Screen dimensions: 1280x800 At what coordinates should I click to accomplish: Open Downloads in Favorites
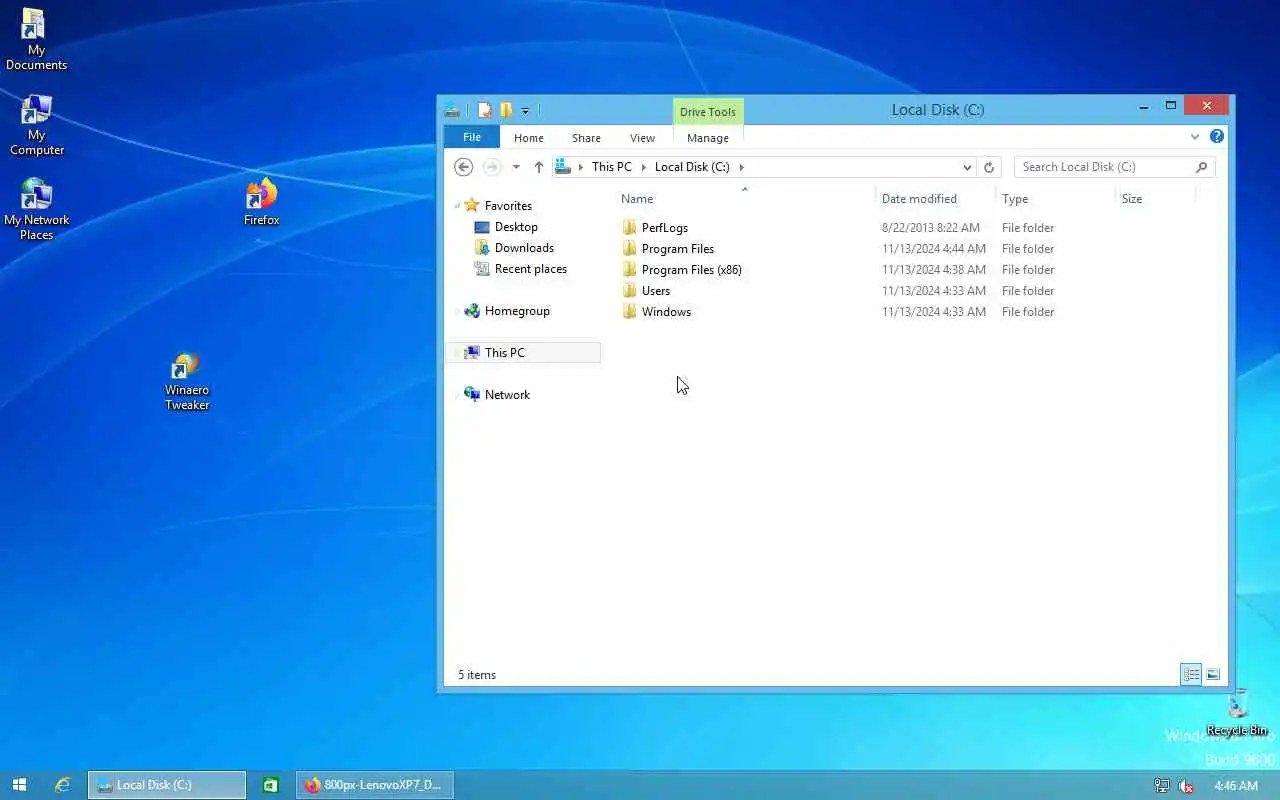(x=524, y=248)
